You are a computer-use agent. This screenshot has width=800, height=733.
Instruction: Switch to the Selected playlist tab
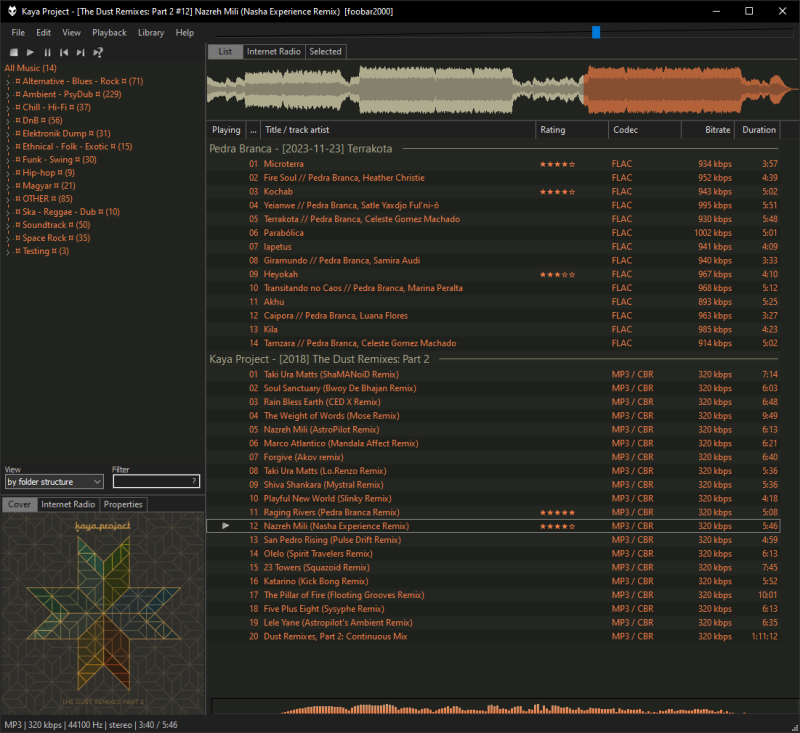tap(326, 52)
